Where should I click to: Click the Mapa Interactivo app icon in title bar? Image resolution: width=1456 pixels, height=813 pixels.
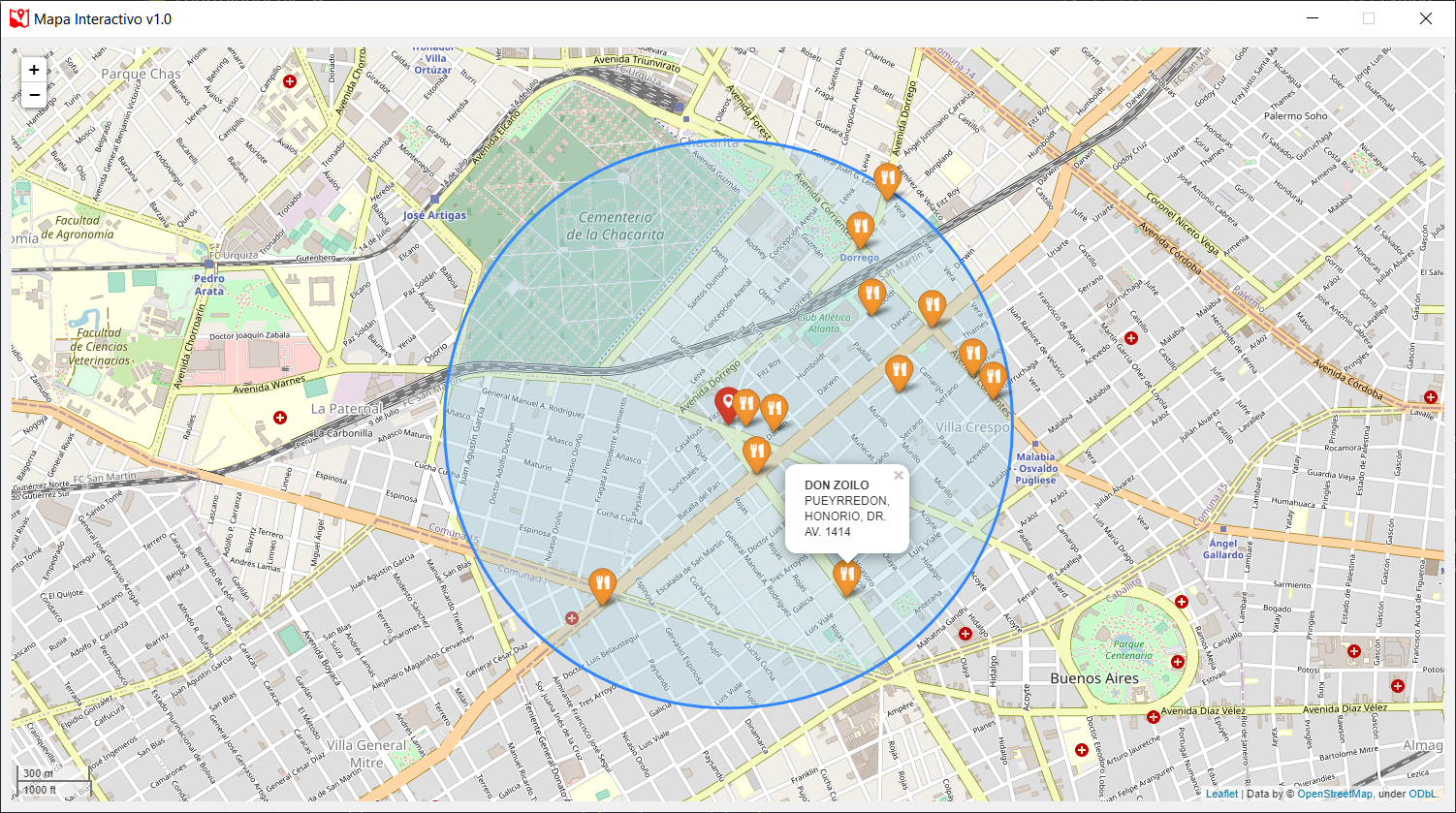18,17
